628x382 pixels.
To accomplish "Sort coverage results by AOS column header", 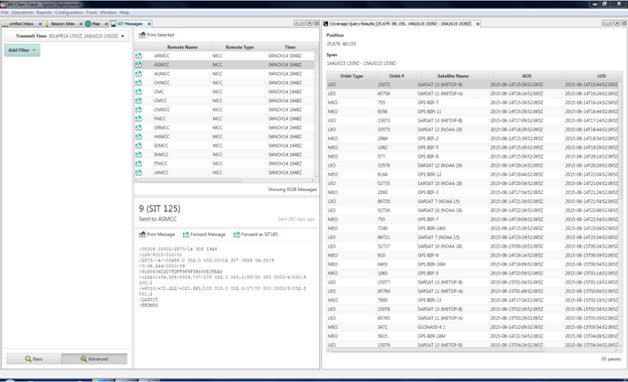I will click(x=527, y=76).
